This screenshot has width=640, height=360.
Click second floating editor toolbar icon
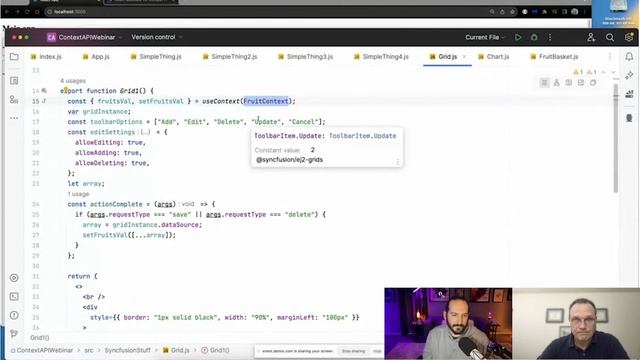coord(556,83)
